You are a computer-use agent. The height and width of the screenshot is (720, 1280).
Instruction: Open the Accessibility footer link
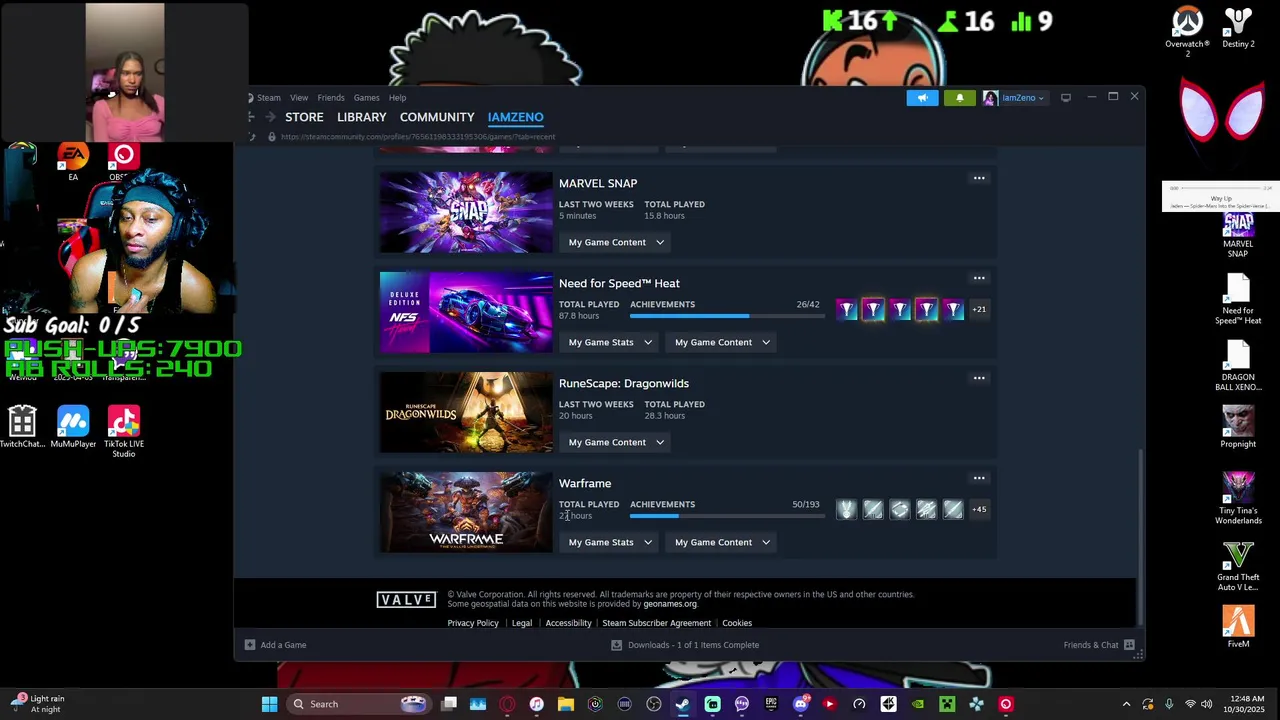(568, 623)
